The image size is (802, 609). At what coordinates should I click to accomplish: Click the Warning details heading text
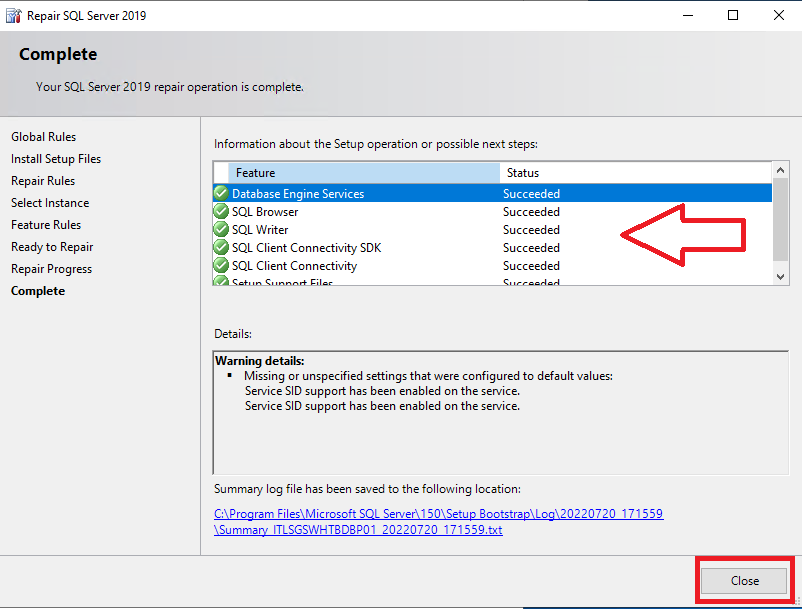coord(260,361)
